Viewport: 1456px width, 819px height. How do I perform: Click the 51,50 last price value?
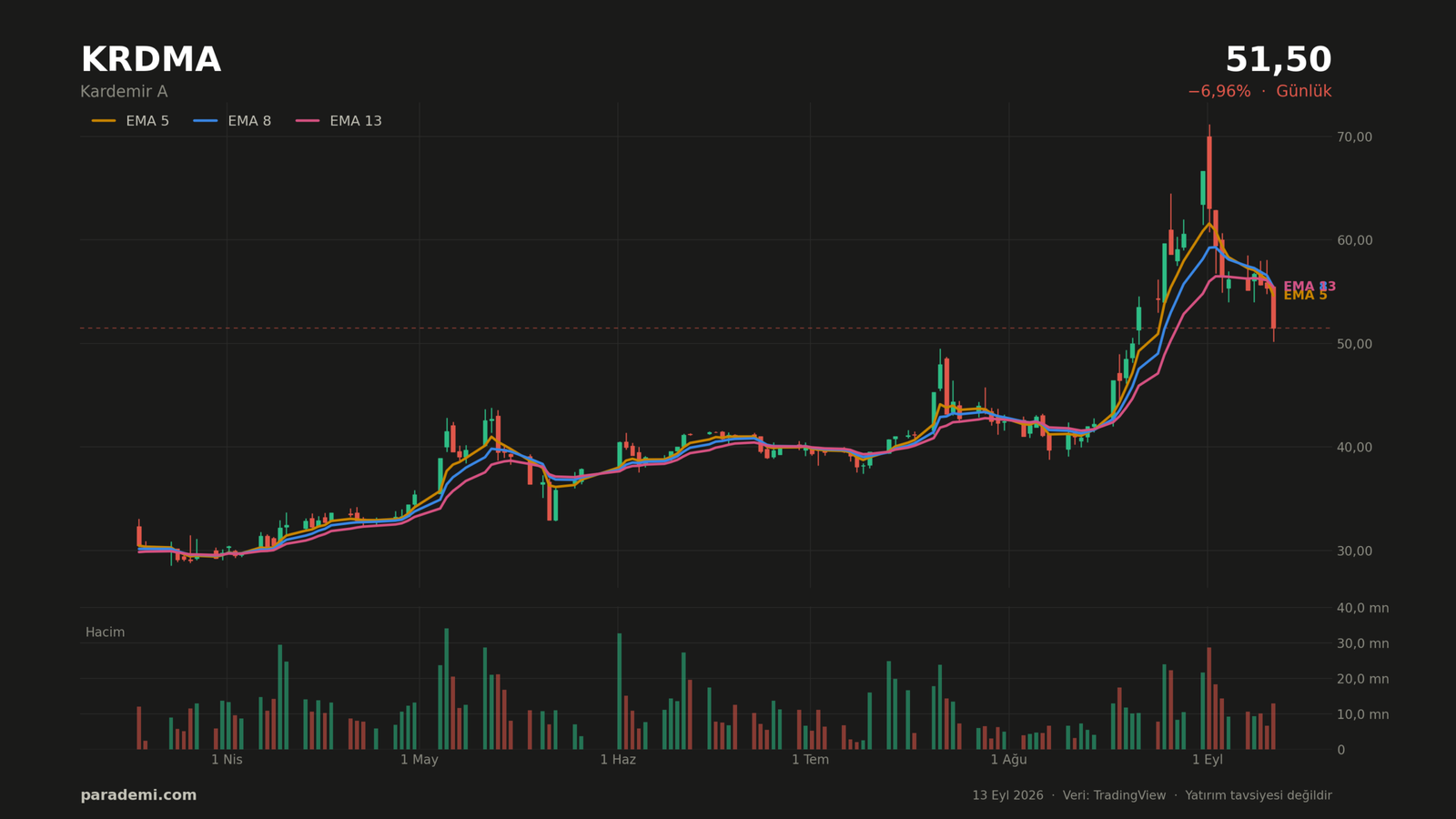[1278, 60]
